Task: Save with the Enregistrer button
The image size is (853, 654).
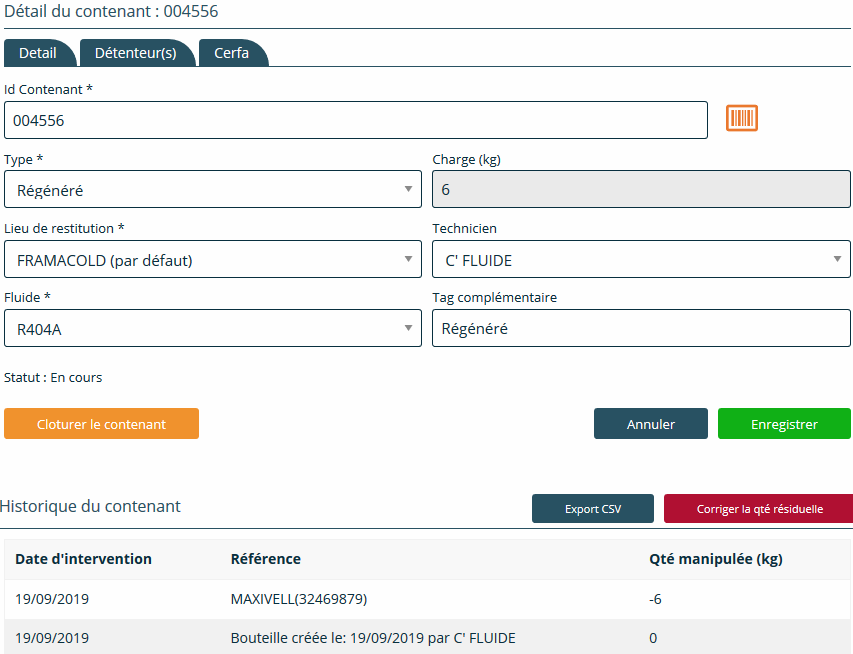Action: pos(784,424)
